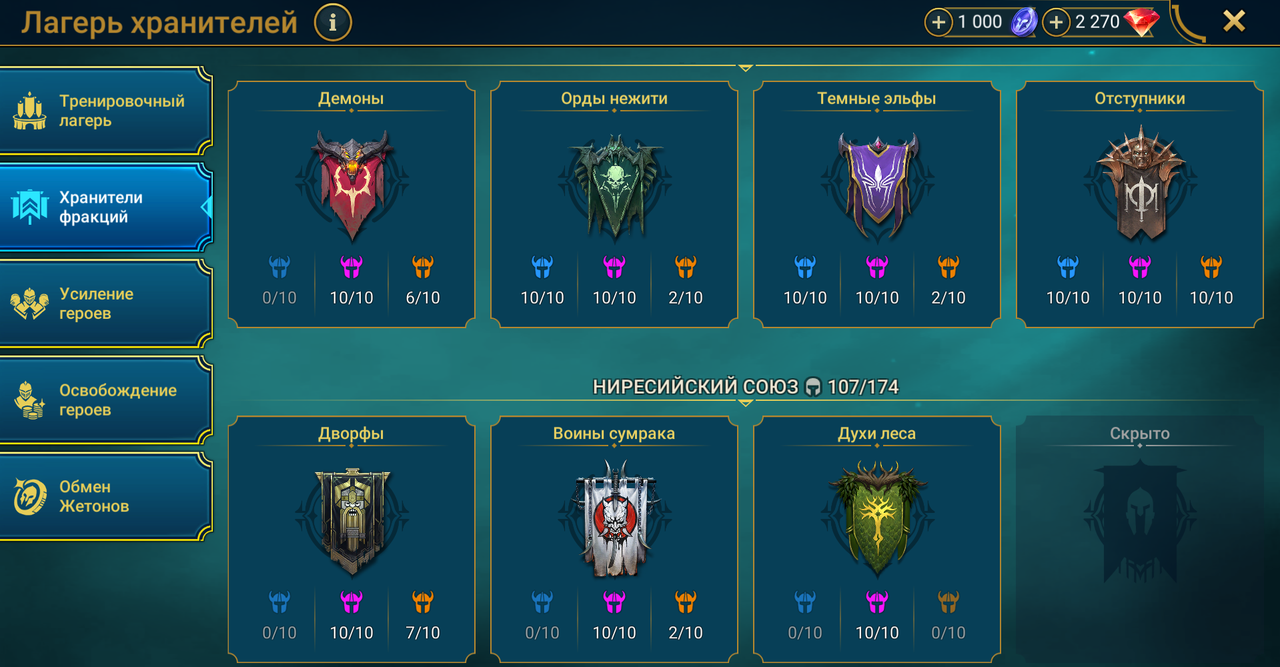Add red gems with the plus icon
Viewport: 1280px width, 667px height.
(1056, 22)
